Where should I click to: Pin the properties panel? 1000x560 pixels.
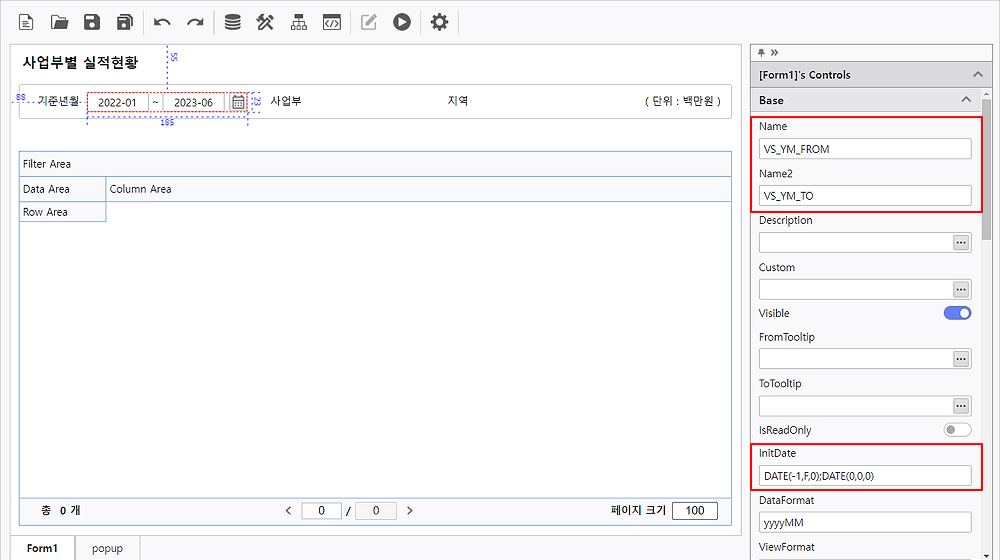click(761, 52)
